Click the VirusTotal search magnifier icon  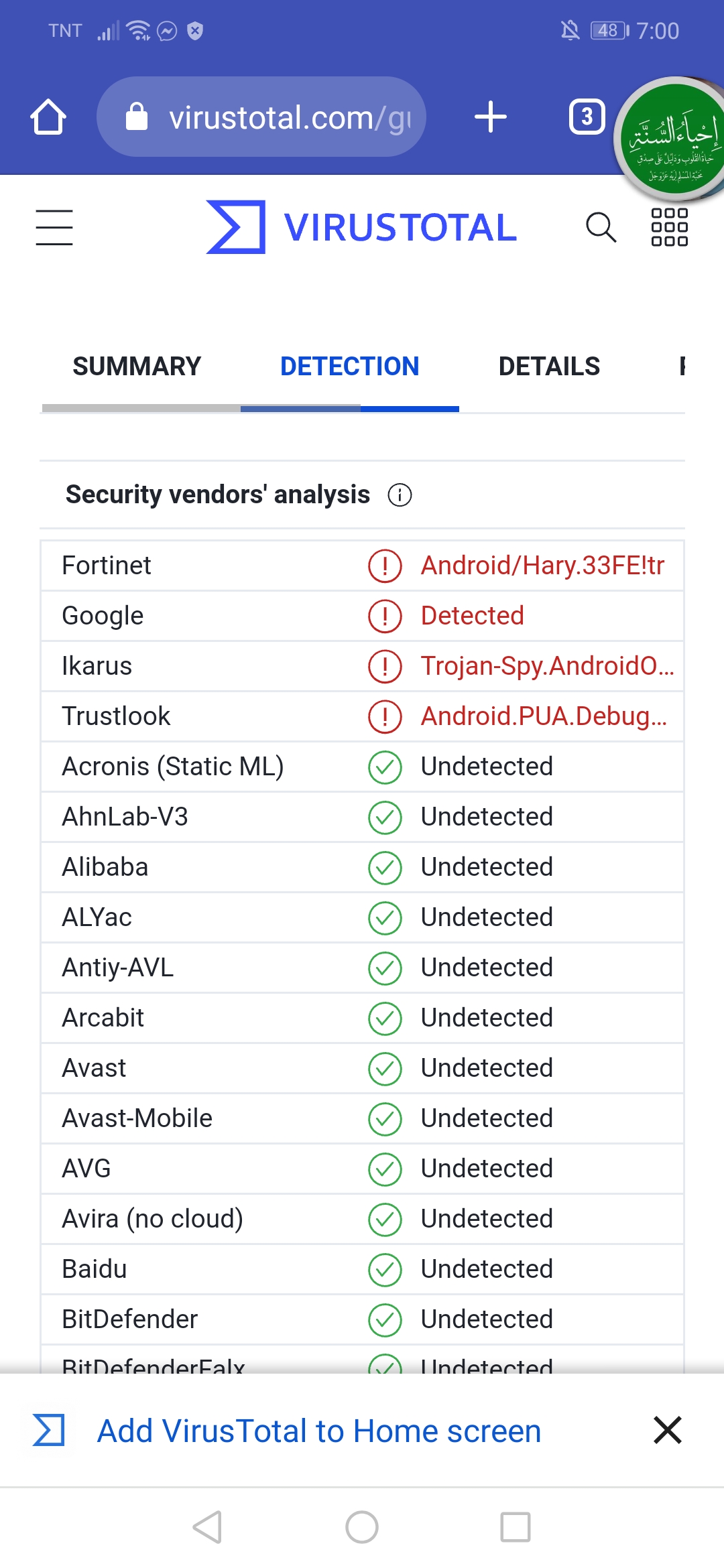(601, 227)
